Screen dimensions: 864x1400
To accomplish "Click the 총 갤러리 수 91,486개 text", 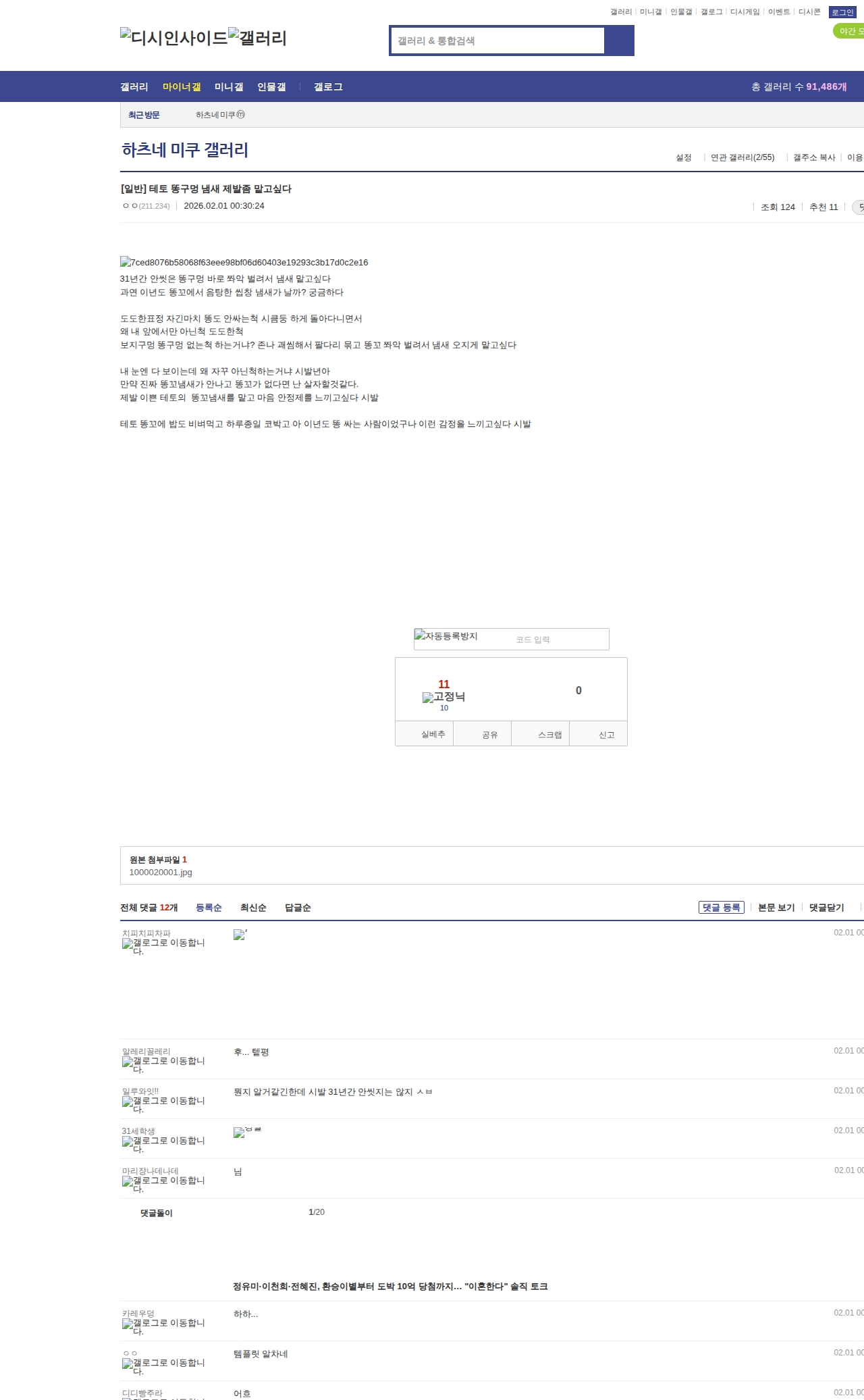I will [799, 87].
